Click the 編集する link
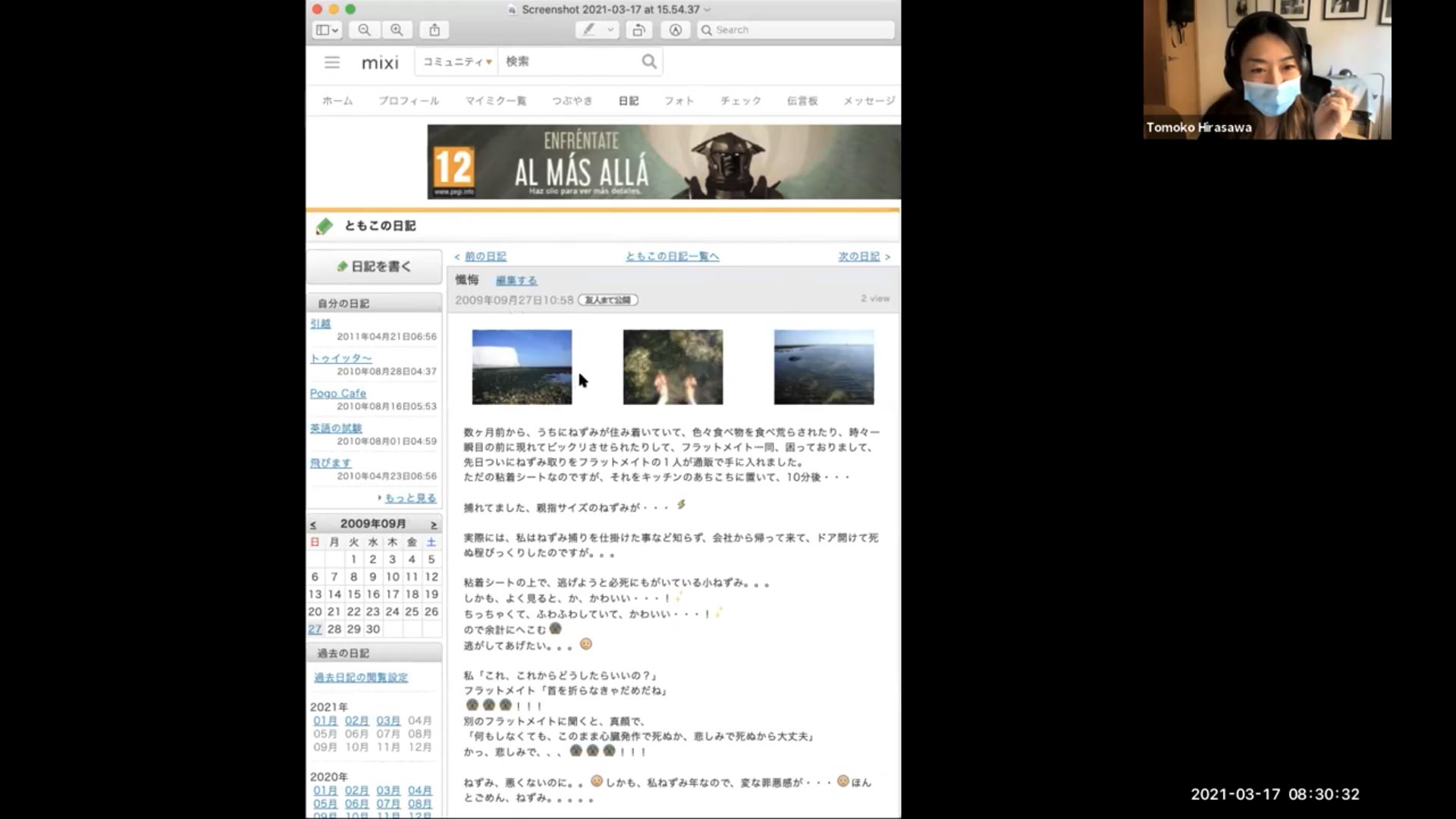Viewport: 1456px width, 819px height. pos(516,281)
